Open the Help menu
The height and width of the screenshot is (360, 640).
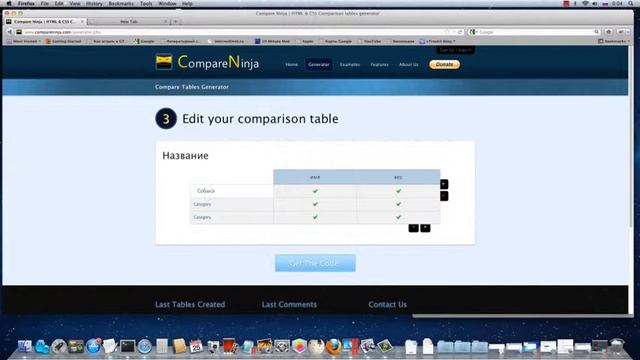pyautogui.click(x=187, y=3)
